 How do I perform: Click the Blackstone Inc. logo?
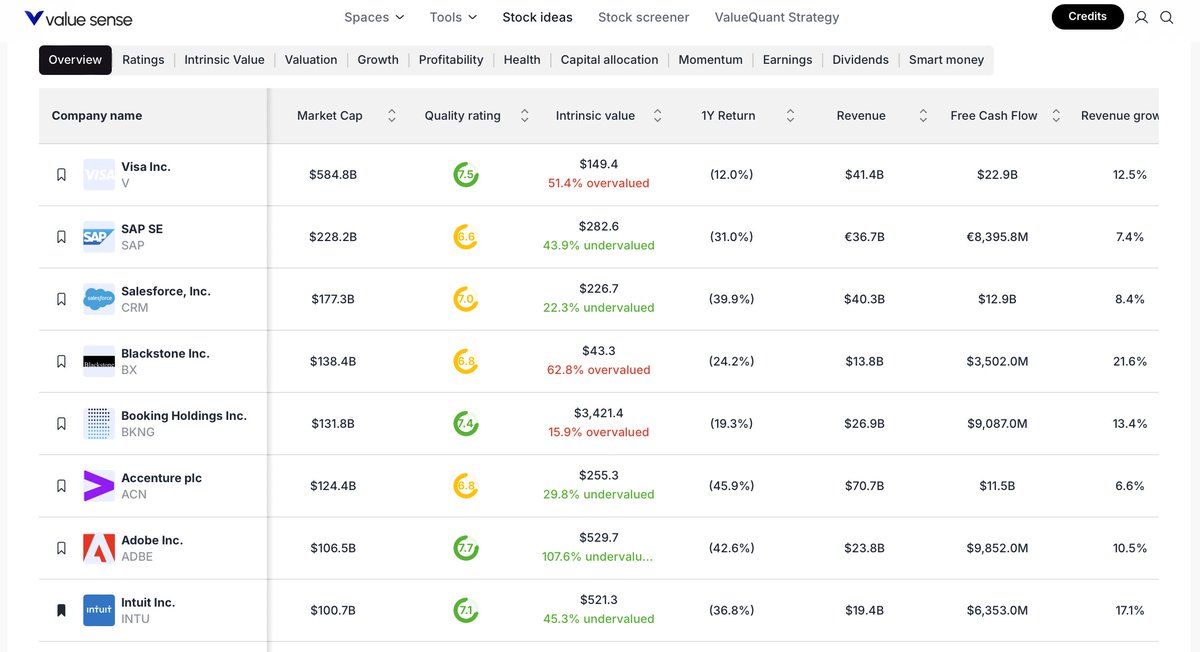tap(99, 361)
